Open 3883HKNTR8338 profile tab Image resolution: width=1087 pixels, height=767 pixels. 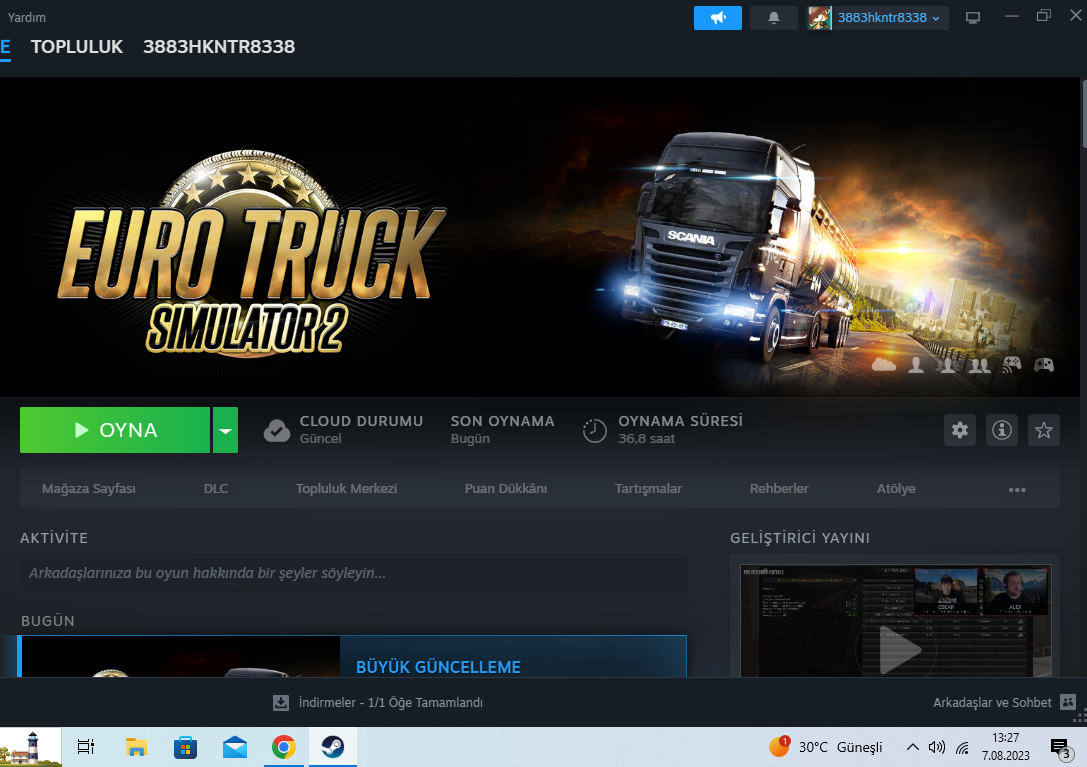pos(219,46)
